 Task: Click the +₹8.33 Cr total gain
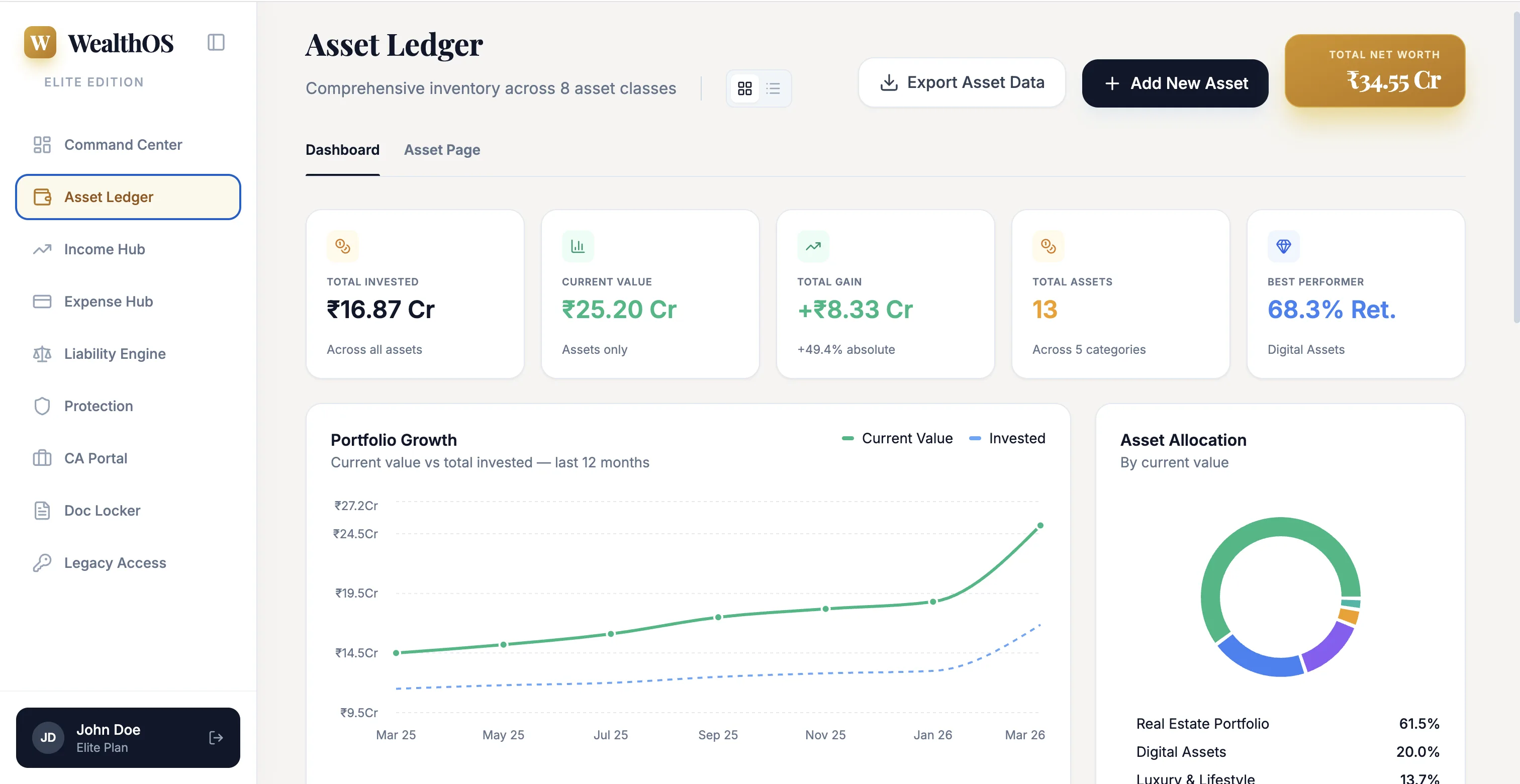[x=855, y=310]
